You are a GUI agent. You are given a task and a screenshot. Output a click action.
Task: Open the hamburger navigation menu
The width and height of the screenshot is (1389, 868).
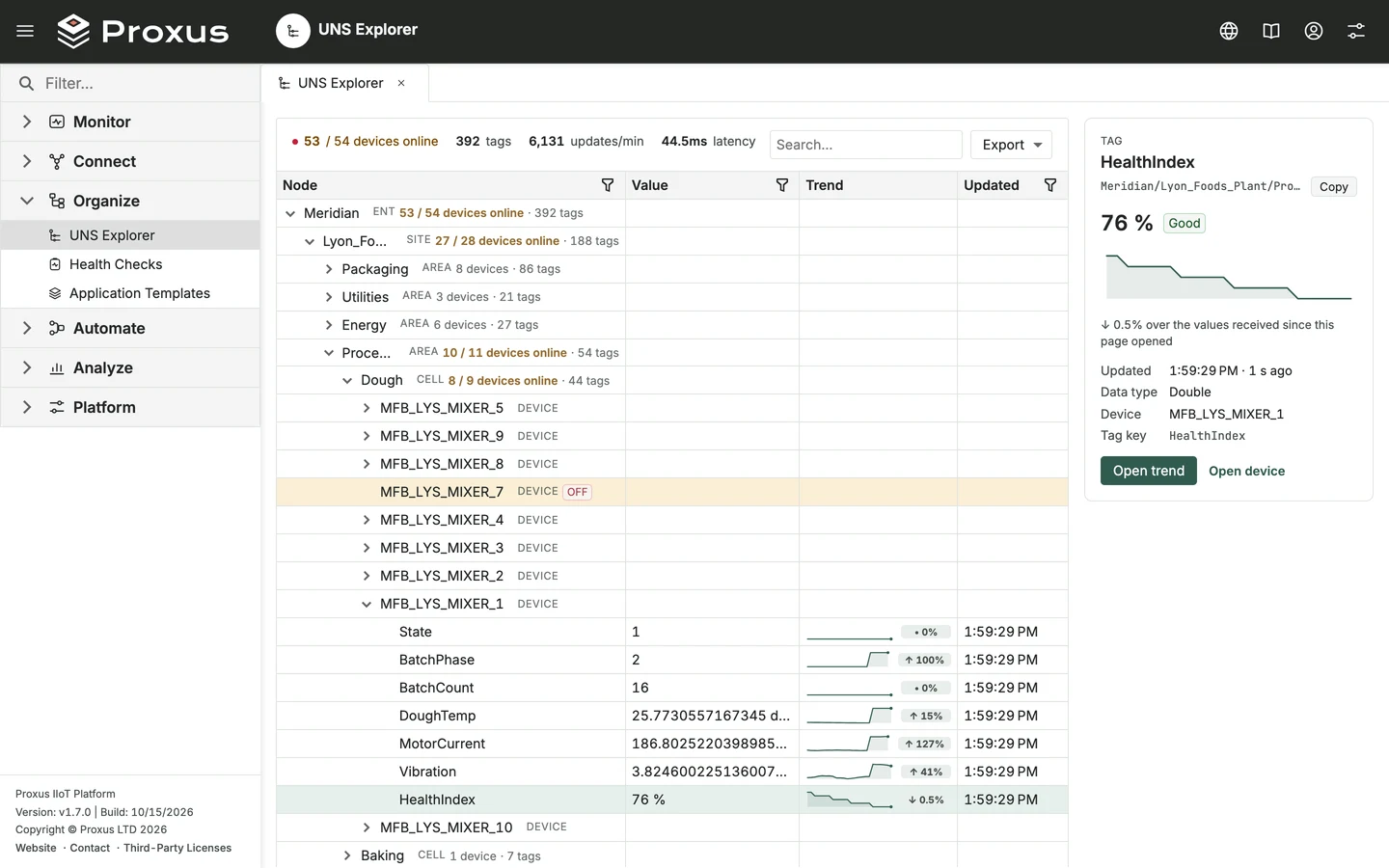25,31
